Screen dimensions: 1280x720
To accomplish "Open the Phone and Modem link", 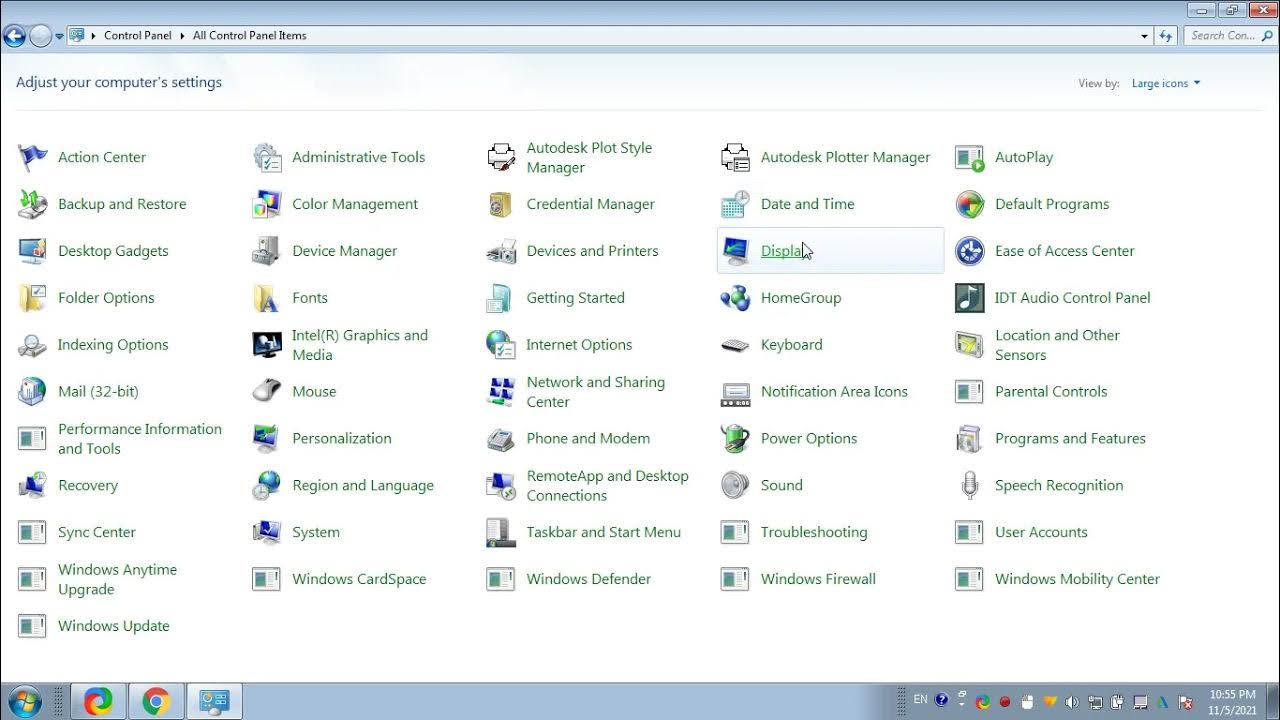I will pyautogui.click(x=588, y=439).
